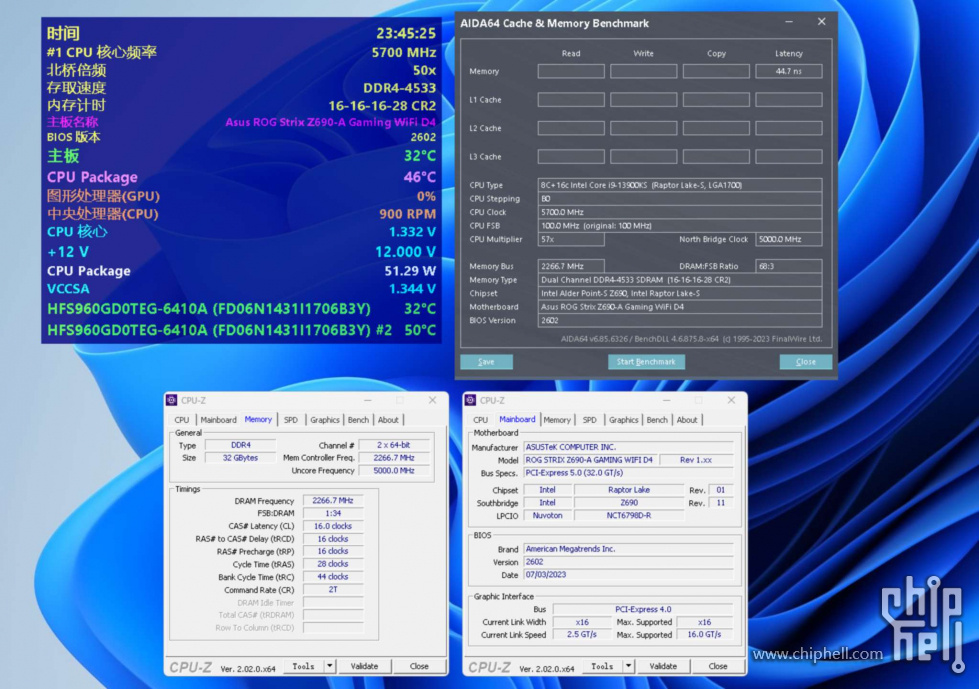Click Memory Type Dual Channel DDR4-4533 field
This screenshot has width=979, height=689.
click(x=680, y=280)
